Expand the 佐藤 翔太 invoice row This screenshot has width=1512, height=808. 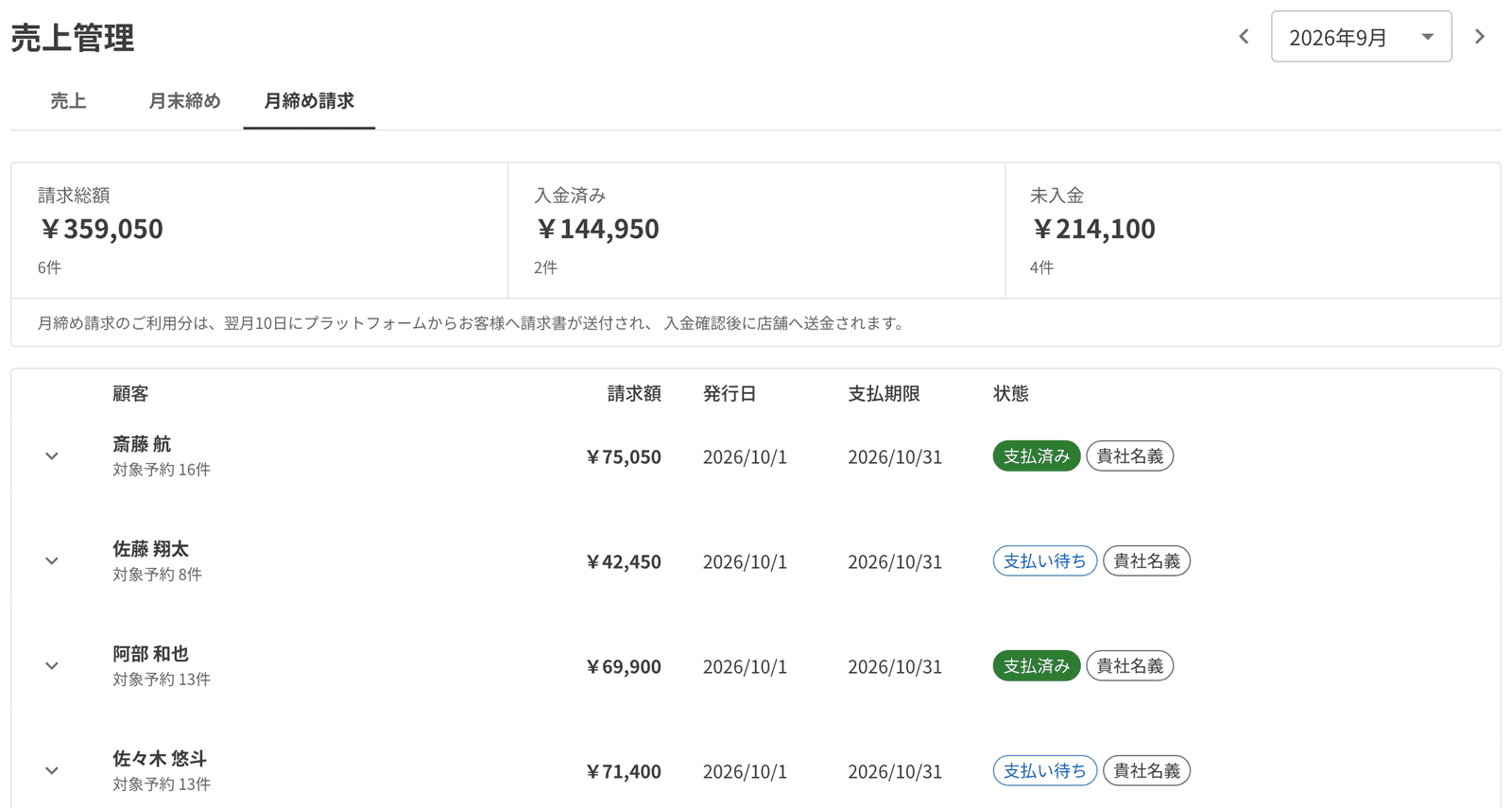(x=52, y=561)
